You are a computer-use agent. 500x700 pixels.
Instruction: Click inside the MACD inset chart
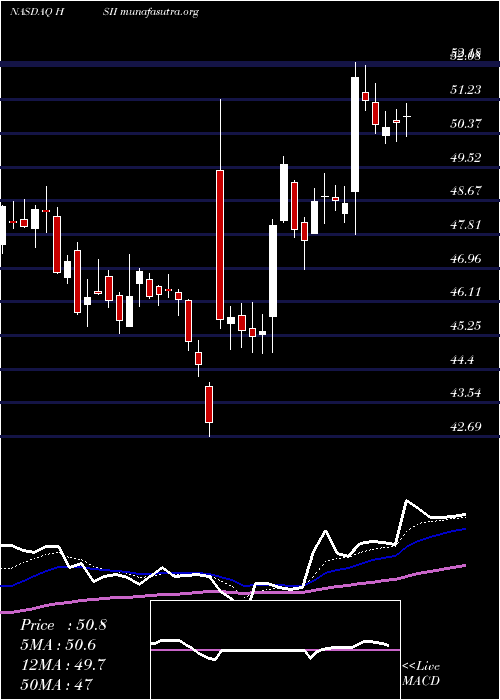pyautogui.click(x=275, y=650)
